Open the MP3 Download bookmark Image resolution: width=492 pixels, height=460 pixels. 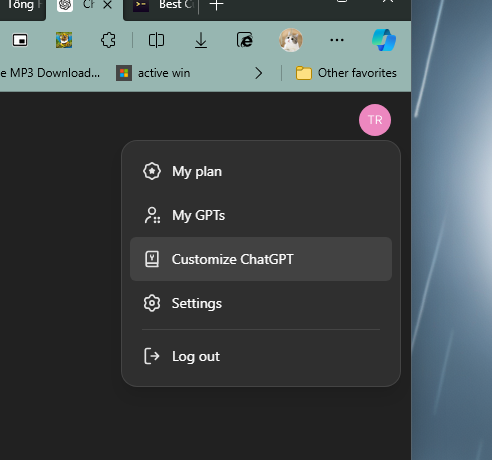click(50, 73)
